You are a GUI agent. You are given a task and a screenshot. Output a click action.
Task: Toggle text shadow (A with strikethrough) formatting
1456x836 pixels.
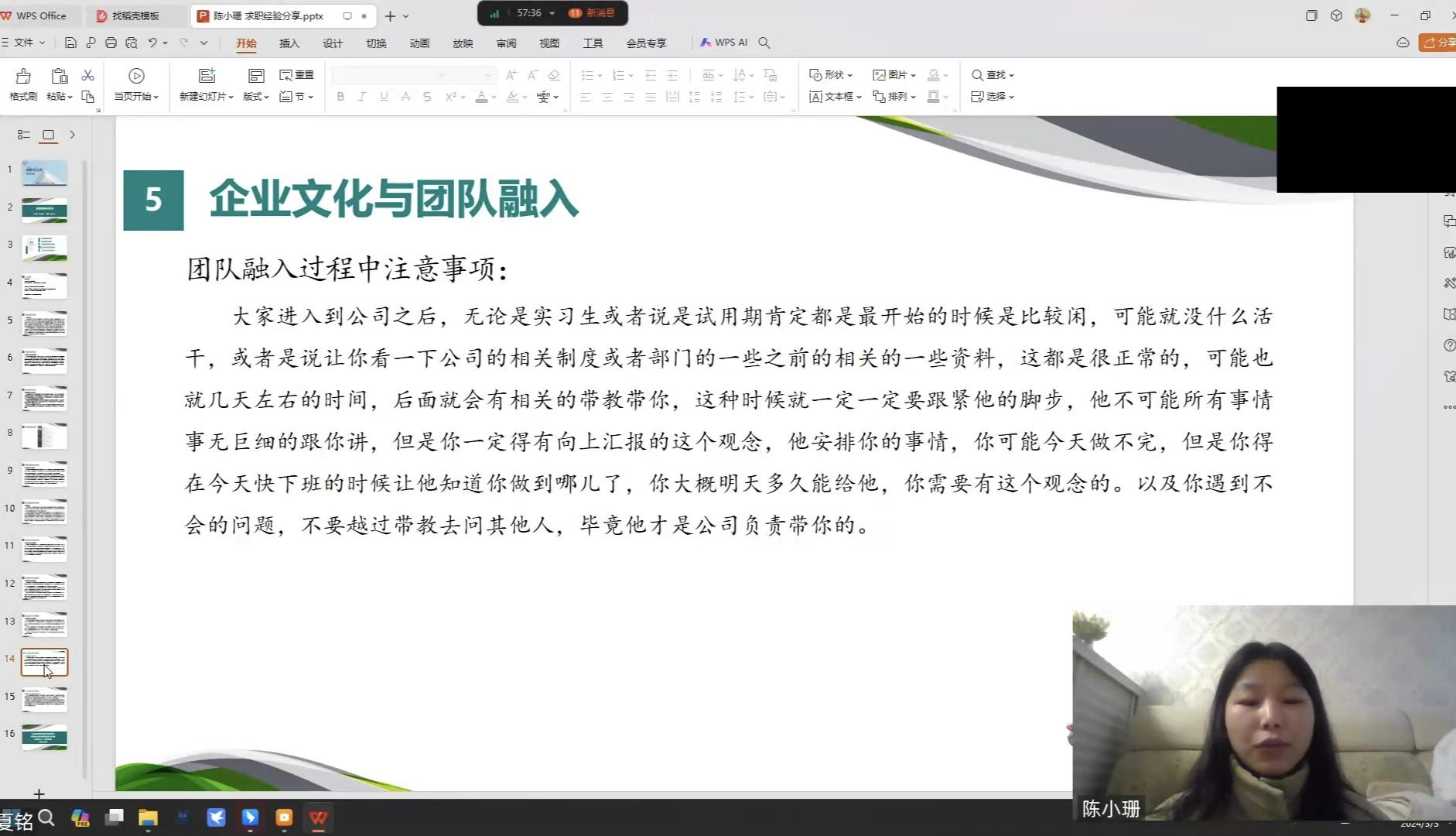tap(405, 97)
